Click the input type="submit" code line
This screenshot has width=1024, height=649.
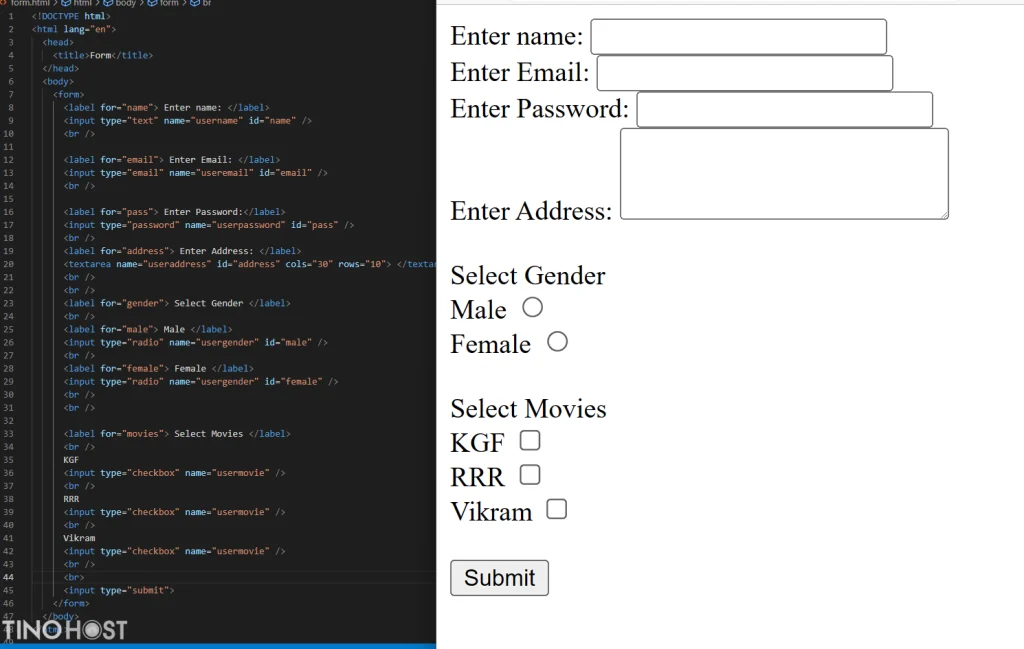pyautogui.click(x=119, y=591)
